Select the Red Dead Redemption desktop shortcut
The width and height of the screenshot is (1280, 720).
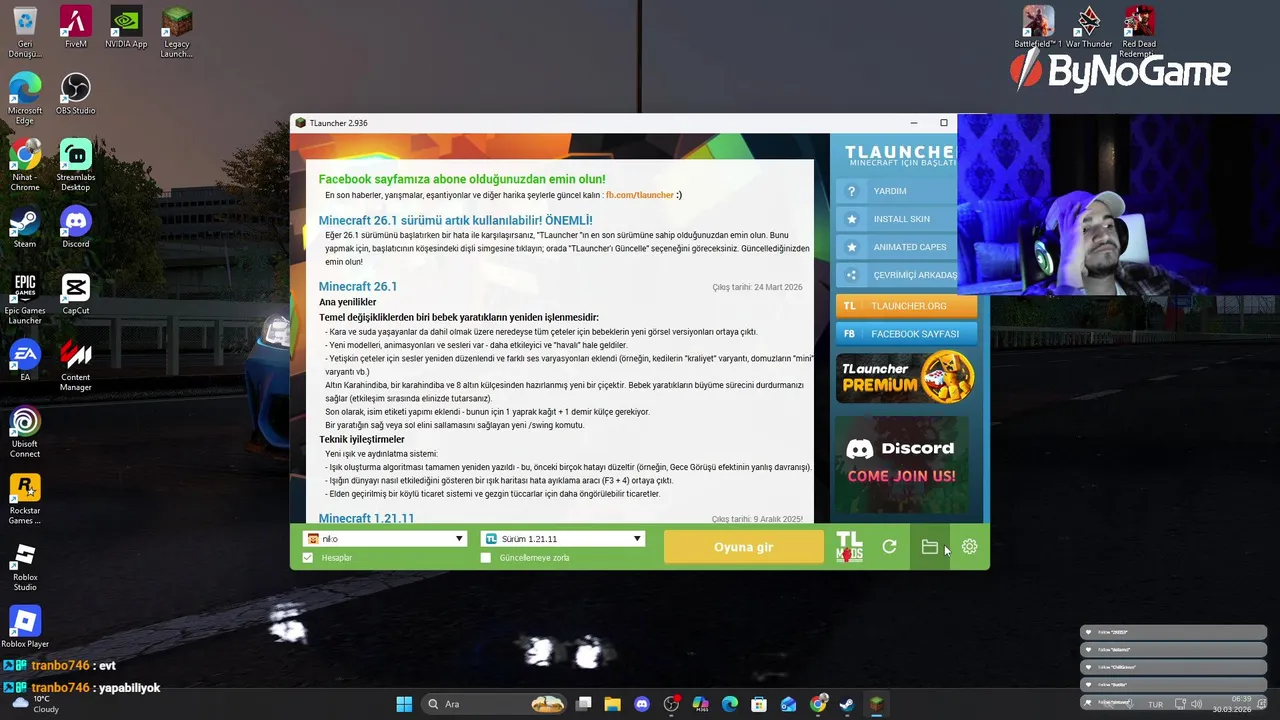coord(1139,33)
